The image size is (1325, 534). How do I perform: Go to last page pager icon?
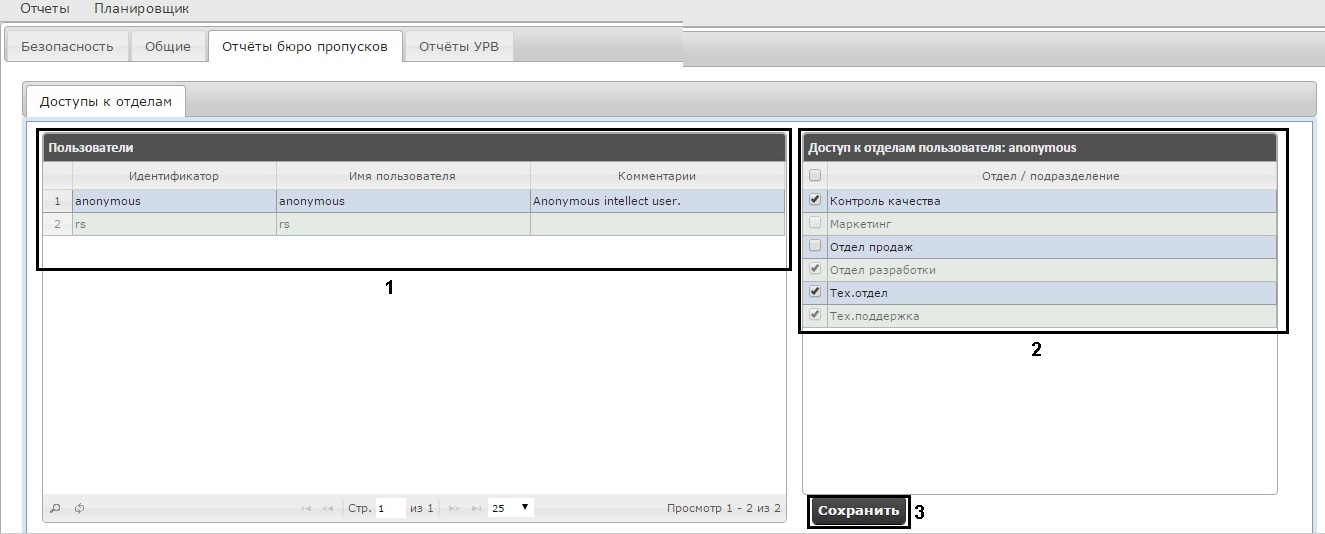(474, 509)
